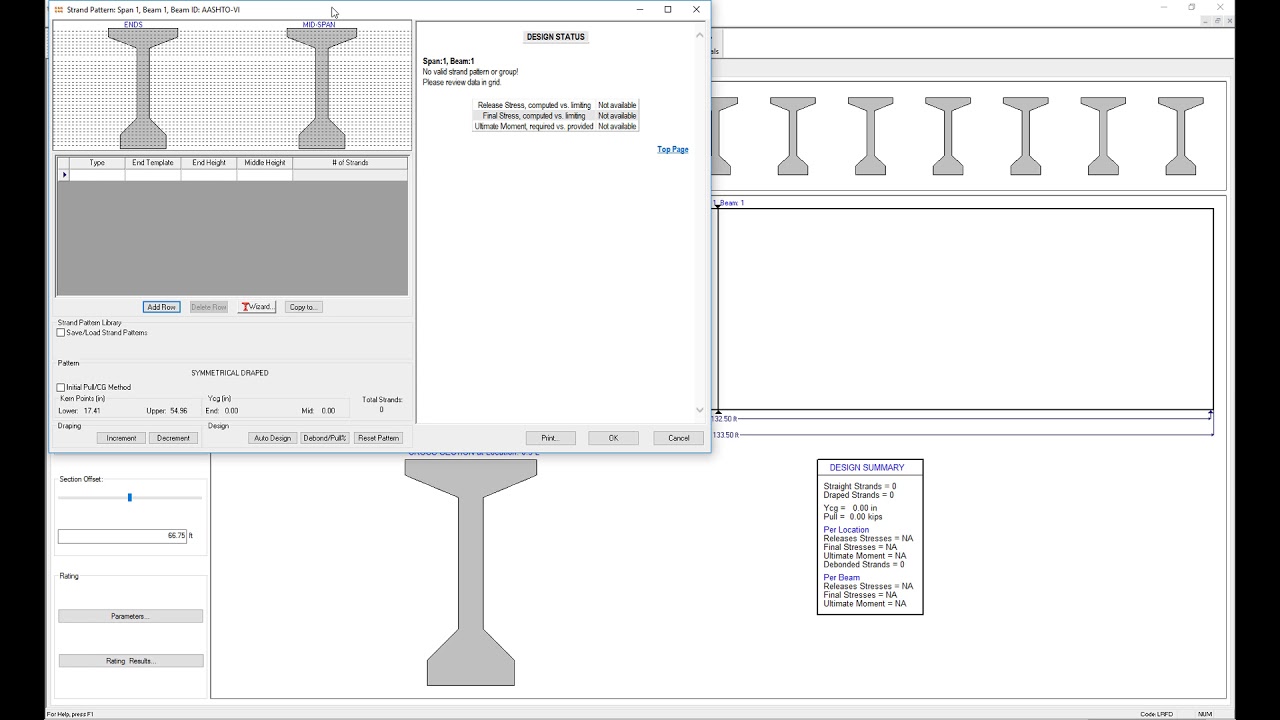Click the Code: LRFD status bar entry

point(1157,714)
